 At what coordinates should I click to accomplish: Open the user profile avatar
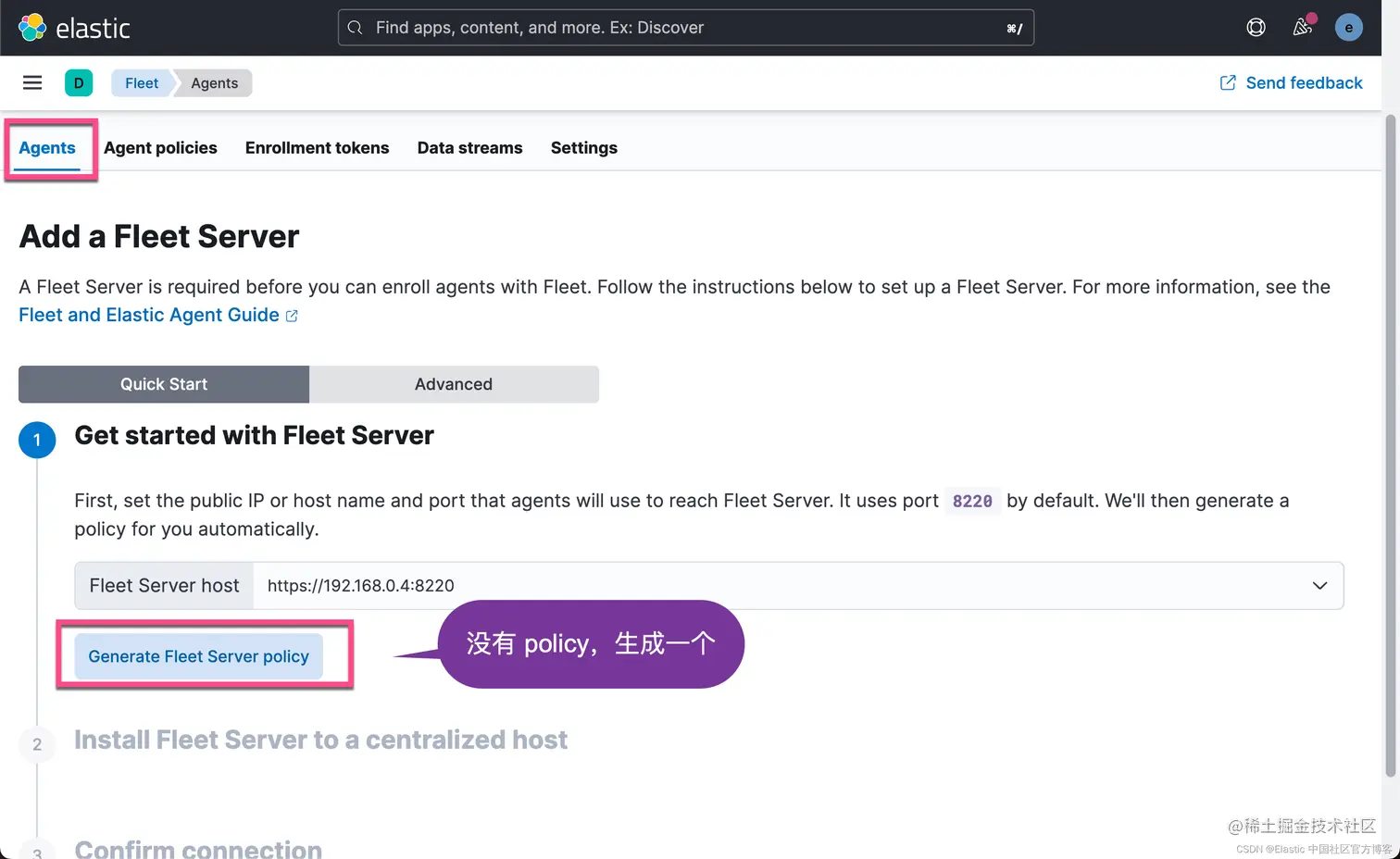1348,28
